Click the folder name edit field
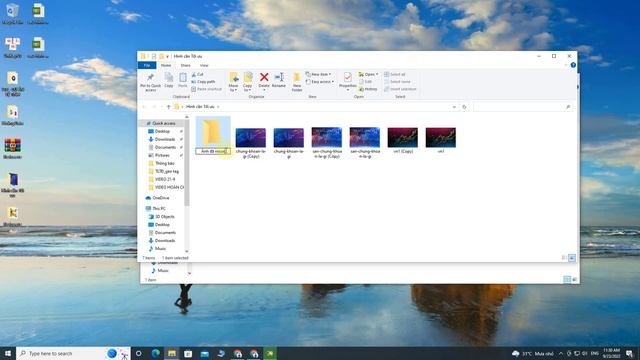640x360 pixels. 213,151
